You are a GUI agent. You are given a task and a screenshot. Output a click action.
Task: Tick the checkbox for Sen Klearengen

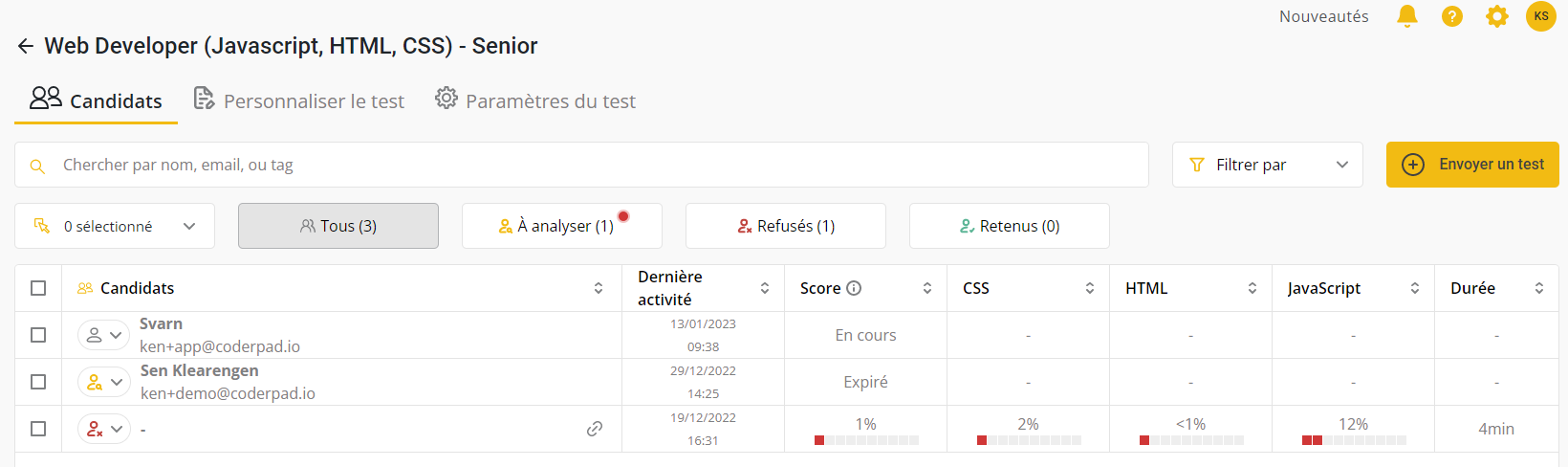(x=38, y=382)
